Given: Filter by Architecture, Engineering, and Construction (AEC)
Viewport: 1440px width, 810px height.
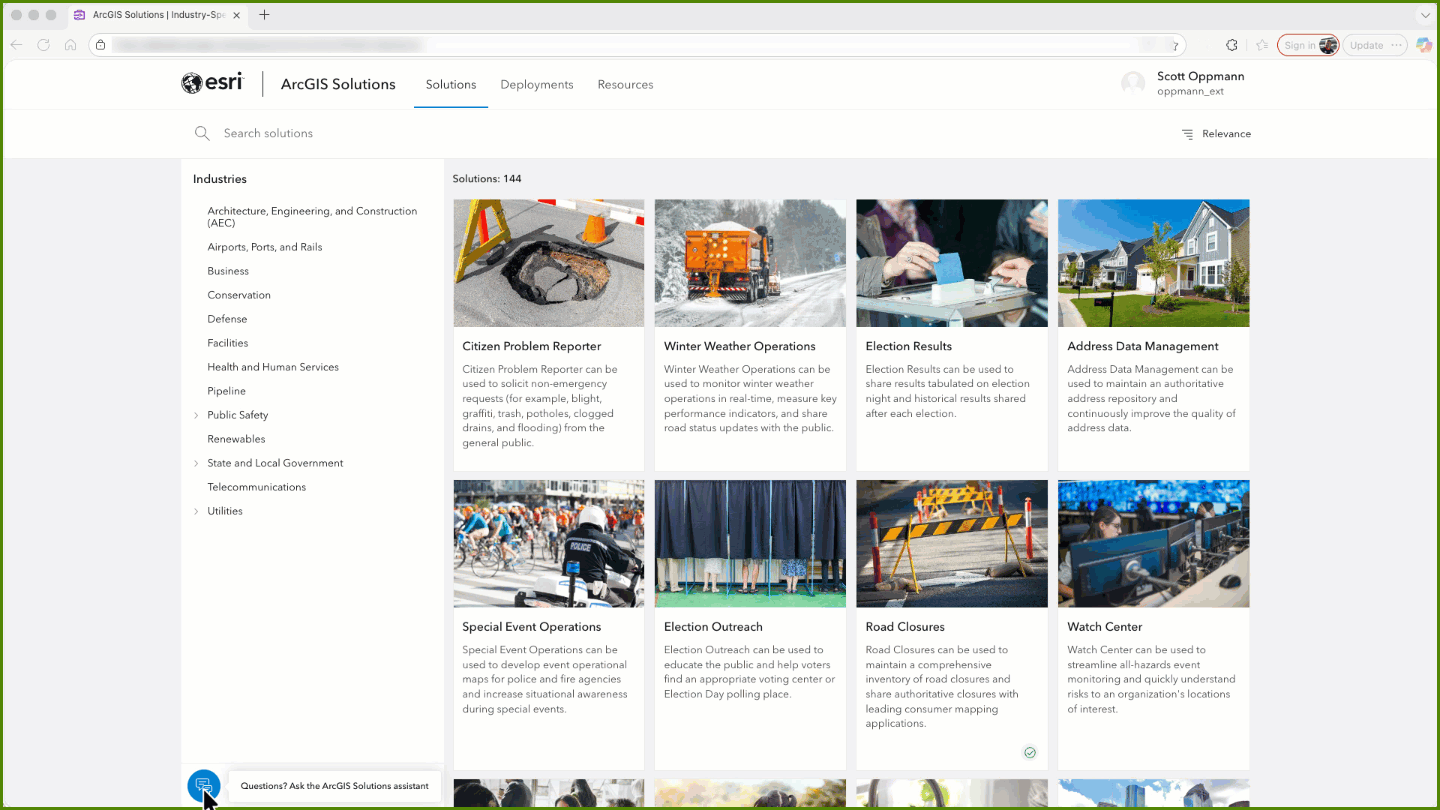Looking at the screenshot, I should click(312, 217).
